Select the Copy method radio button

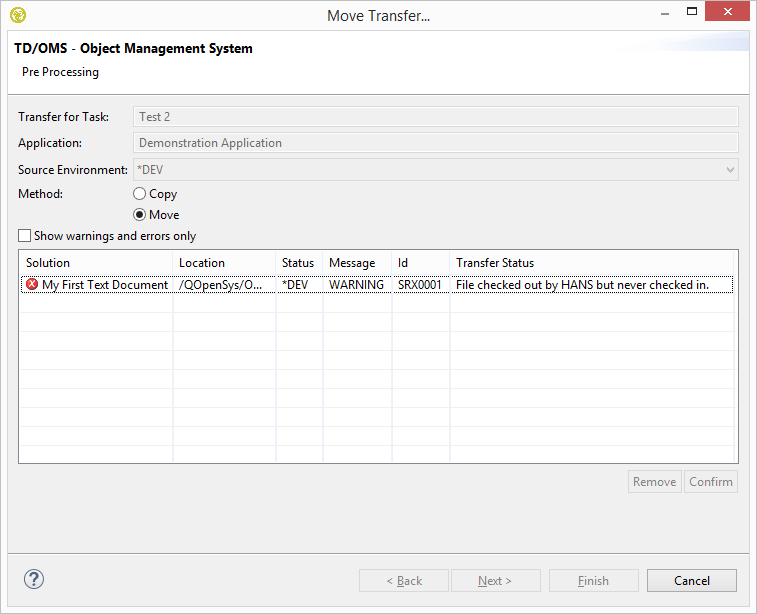click(140, 194)
